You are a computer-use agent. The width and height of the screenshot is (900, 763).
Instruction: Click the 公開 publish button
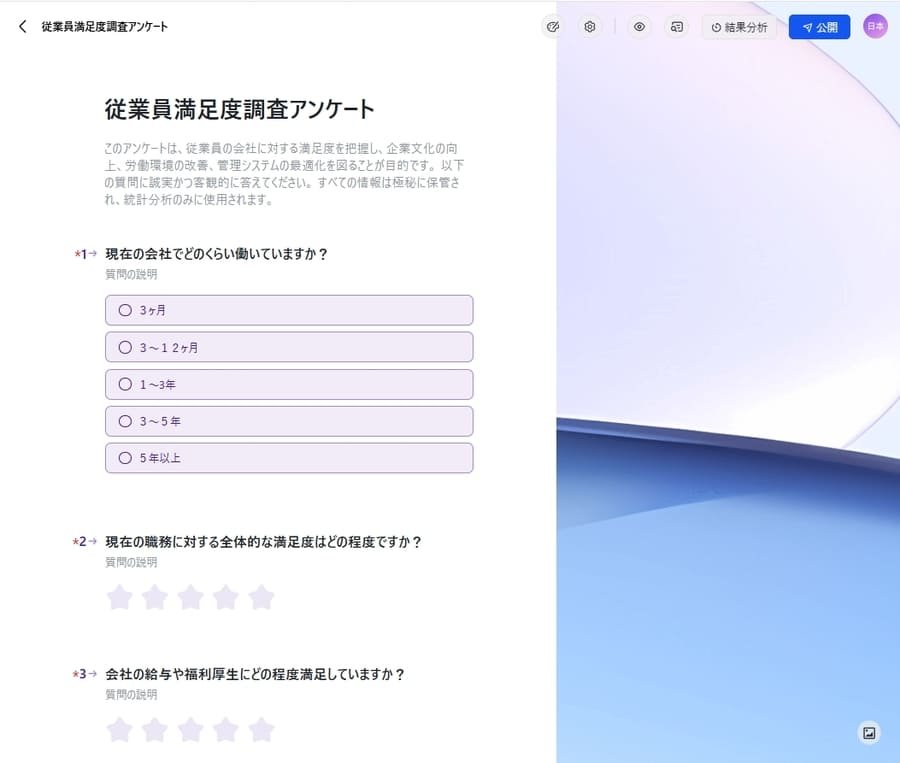[819, 27]
